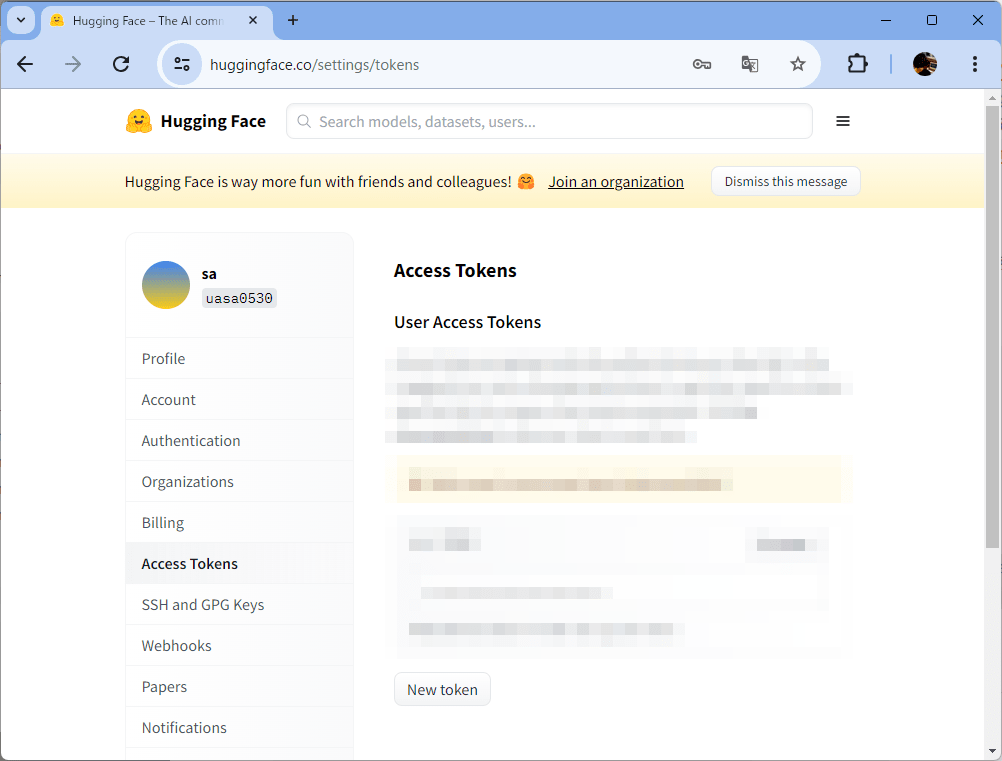
Task: Click the translate page icon
Action: [x=750, y=64]
